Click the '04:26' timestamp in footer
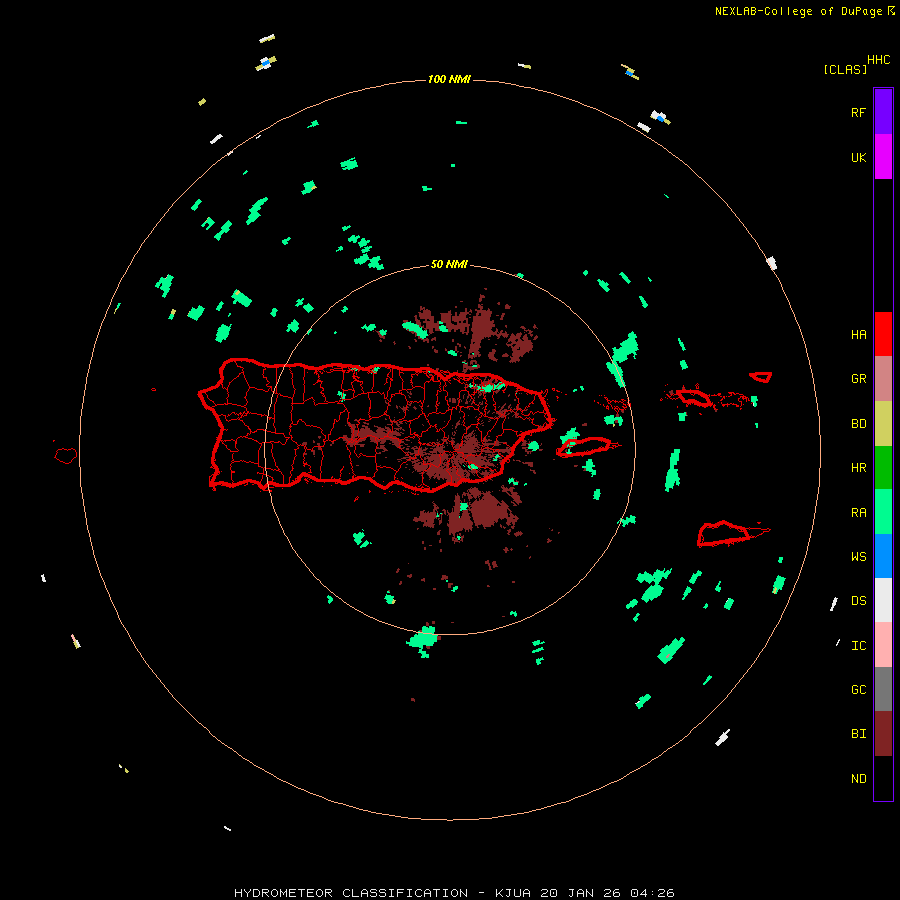This screenshot has height=900, width=900. click(x=652, y=893)
